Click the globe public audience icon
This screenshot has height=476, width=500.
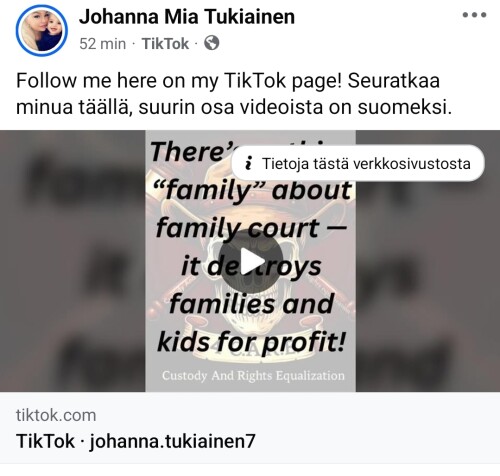pos(212,43)
